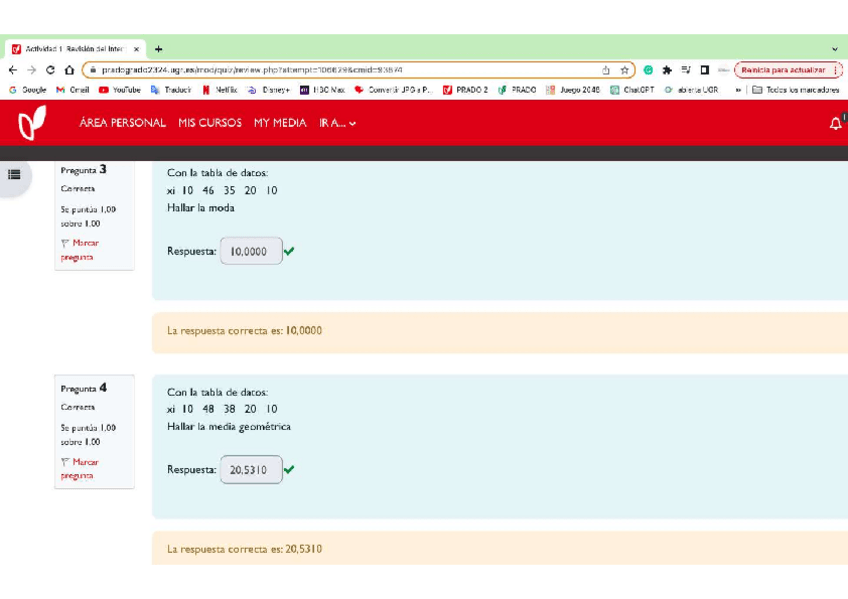Open the media control playlist icon

[x=686, y=70]
